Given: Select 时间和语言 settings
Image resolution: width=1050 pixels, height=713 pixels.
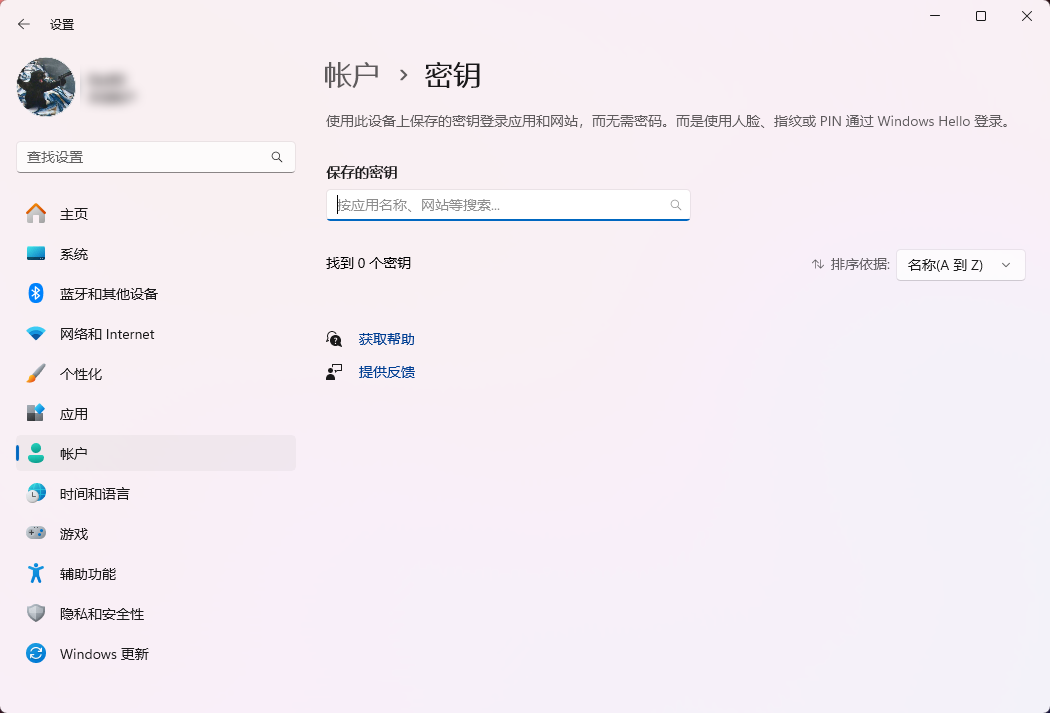Looking at the screenshot, I should point(96,493).
